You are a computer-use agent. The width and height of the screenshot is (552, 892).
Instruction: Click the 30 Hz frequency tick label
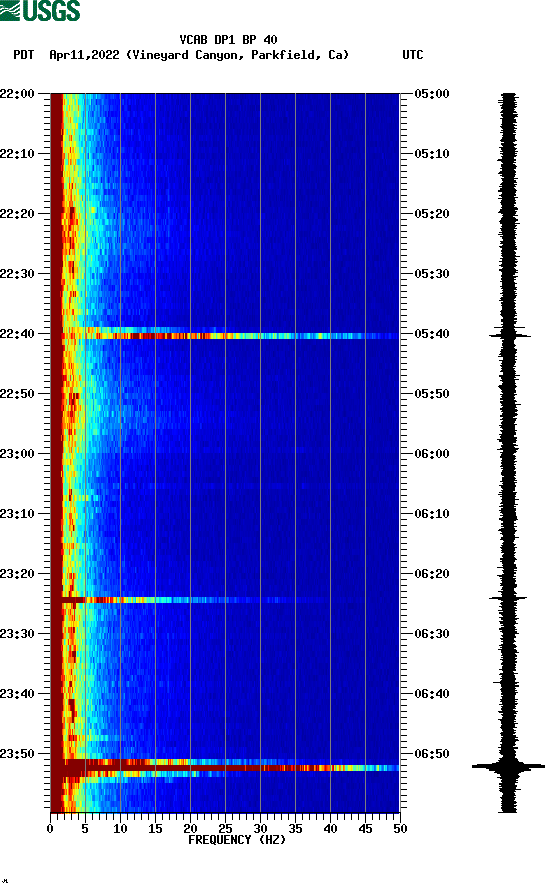coord(261,829)
